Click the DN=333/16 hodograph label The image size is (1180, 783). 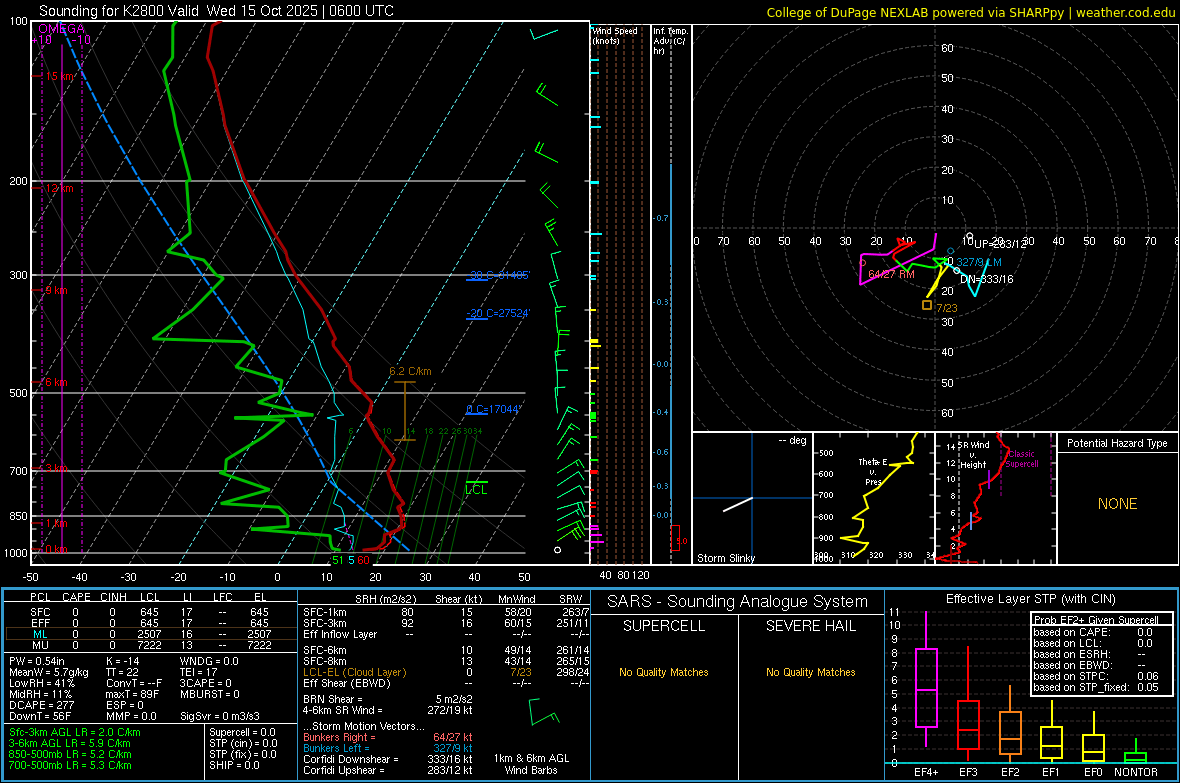987,279
